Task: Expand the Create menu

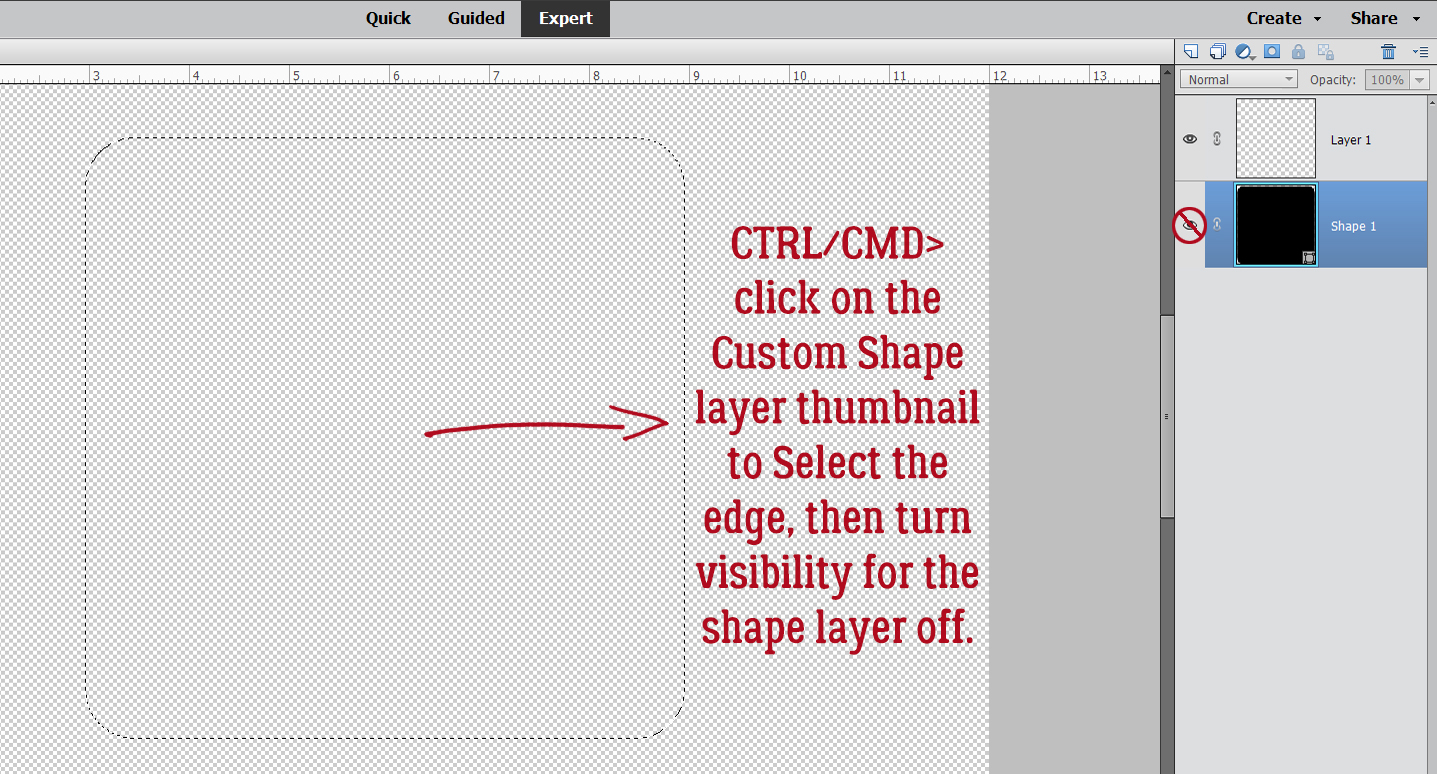Action: (x=1283, y=18)
